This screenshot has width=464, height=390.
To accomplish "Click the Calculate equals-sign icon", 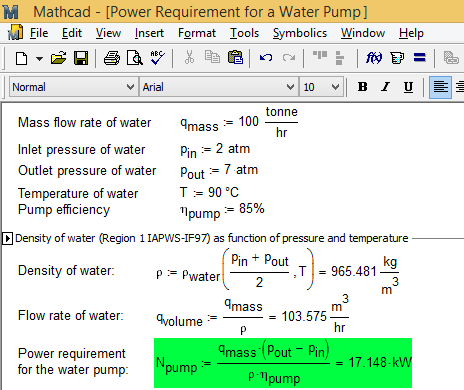I will (419, 58).
